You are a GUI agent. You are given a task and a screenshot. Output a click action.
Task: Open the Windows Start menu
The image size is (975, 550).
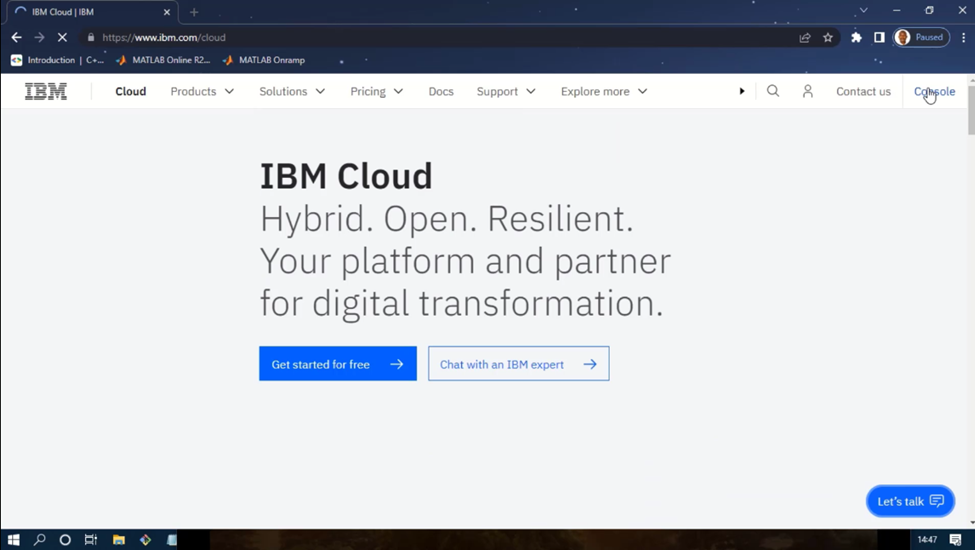(x=13, y=539)
